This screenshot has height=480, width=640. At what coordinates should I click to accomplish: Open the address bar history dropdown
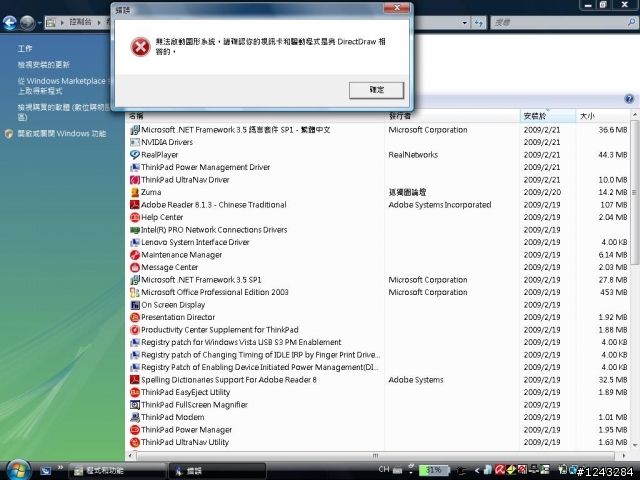coord(464,23)
